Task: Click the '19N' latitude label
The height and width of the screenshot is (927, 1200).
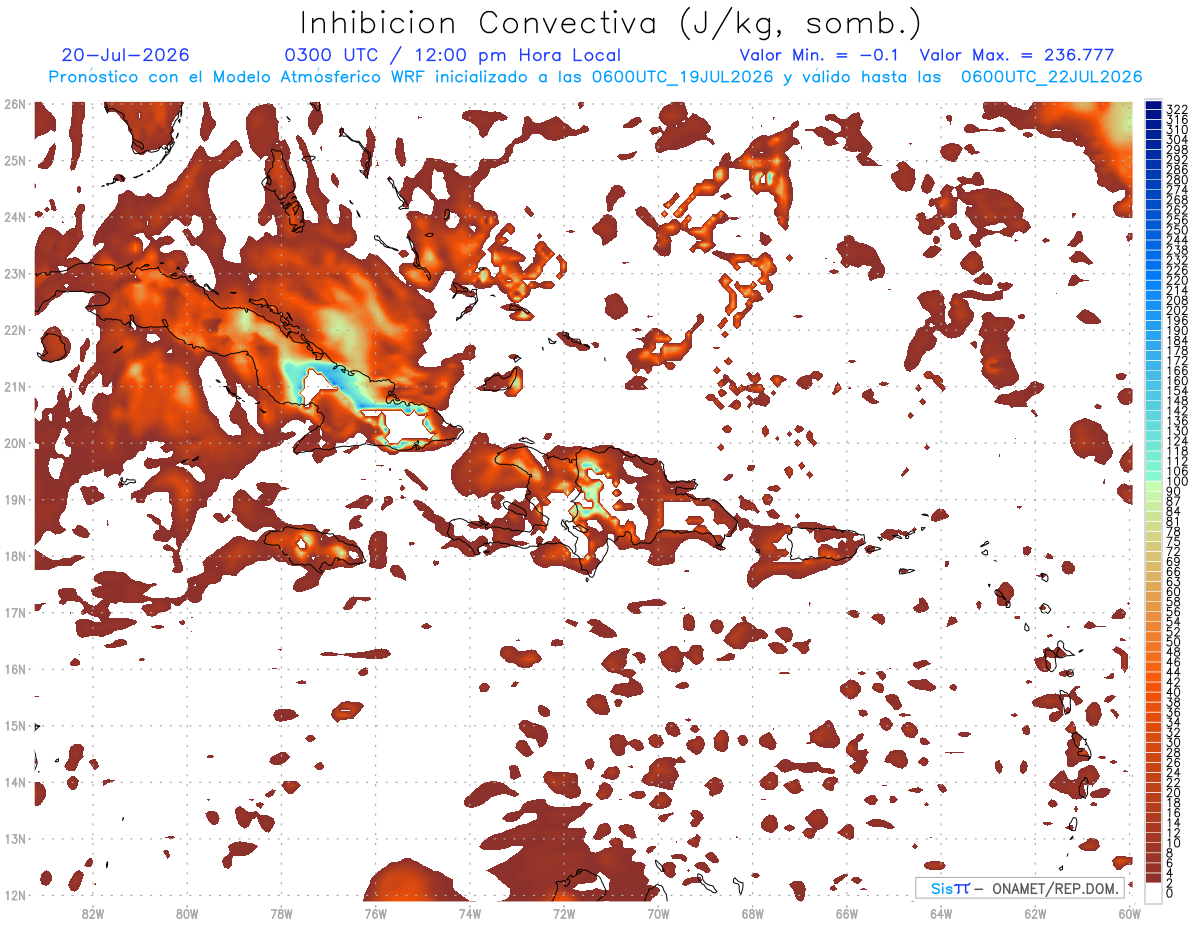Action: [x=14, y=499]
